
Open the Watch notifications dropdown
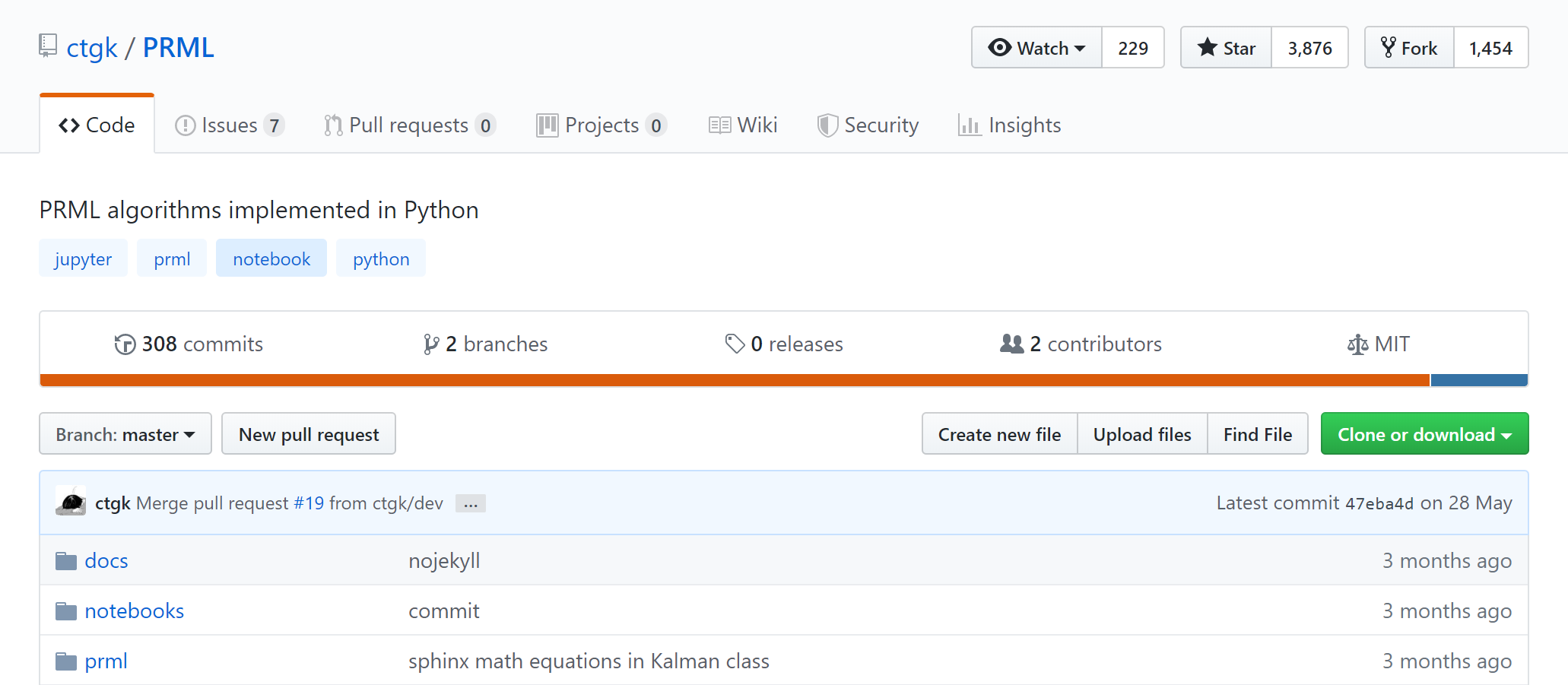point(1036,48)
